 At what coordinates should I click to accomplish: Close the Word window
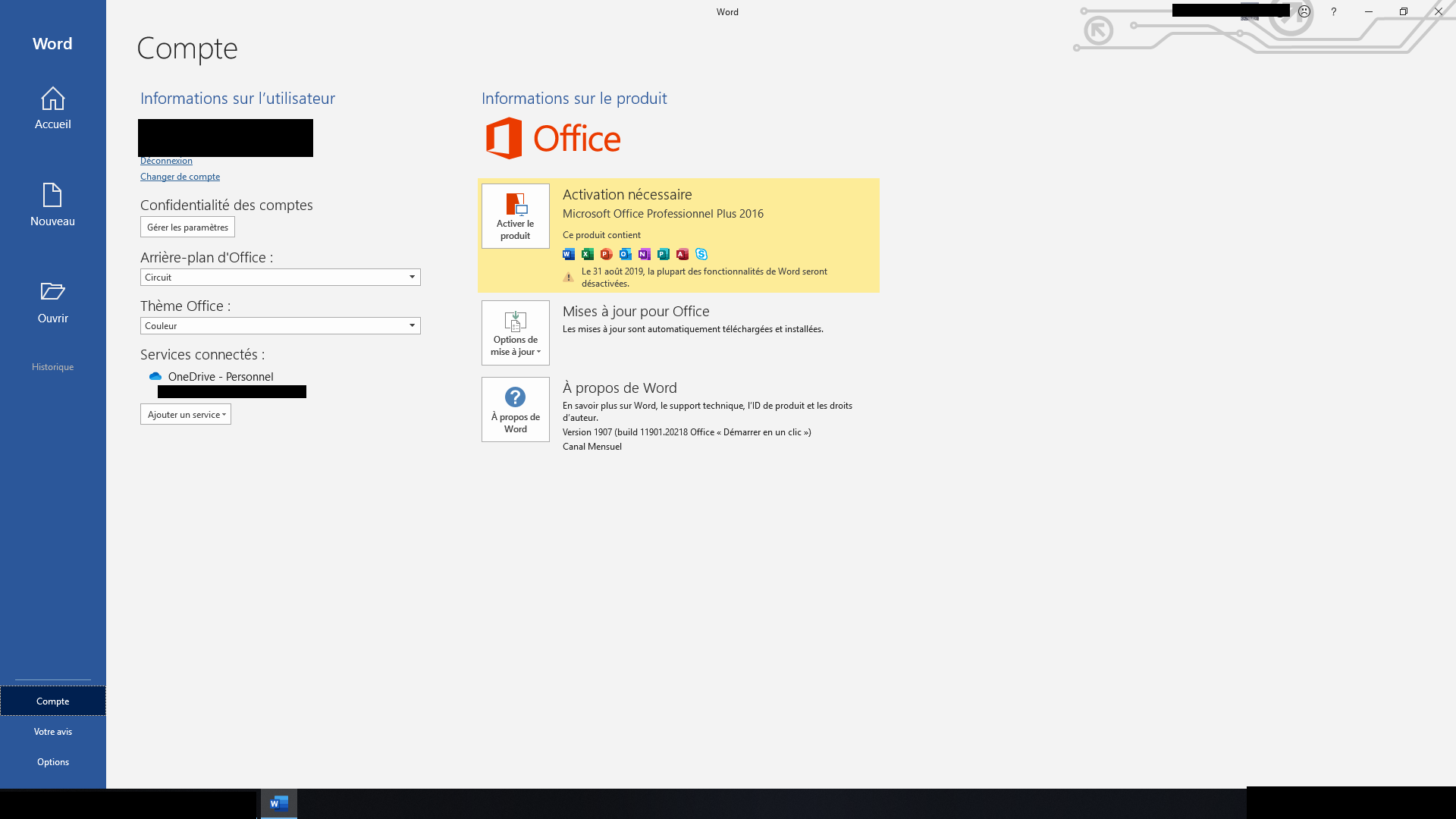click(1439, 11)
